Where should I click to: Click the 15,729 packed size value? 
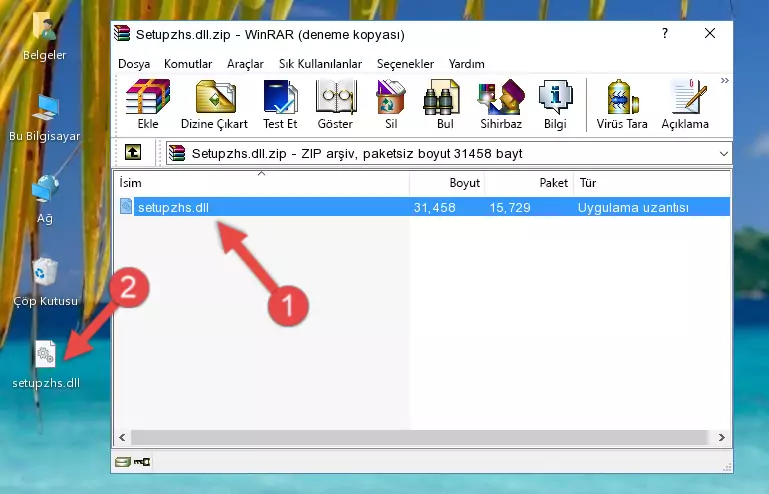[x=510, y=208]
